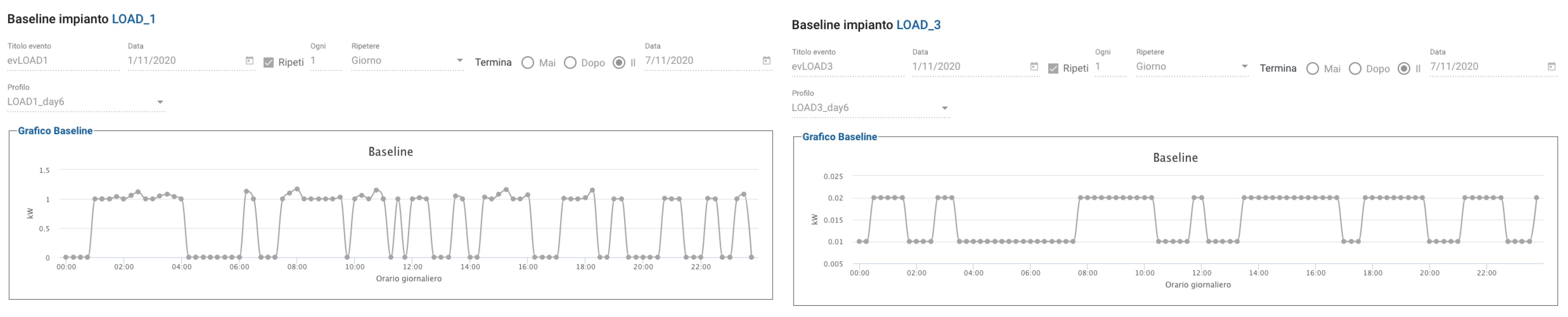Toggle Ripeti checkbox in LOAD_3 panel
This screenshot has width=1568, height=317.
(1053, 68)
